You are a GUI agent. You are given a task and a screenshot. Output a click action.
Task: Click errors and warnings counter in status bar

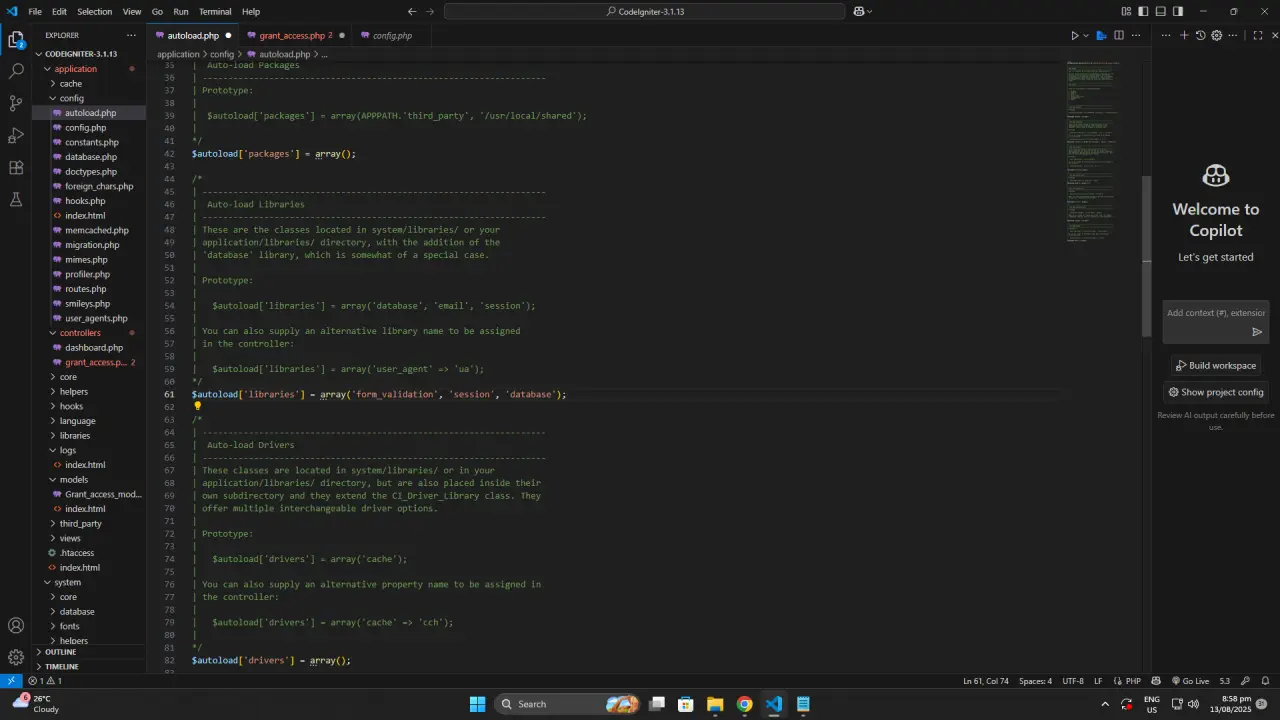coord(44,681)
